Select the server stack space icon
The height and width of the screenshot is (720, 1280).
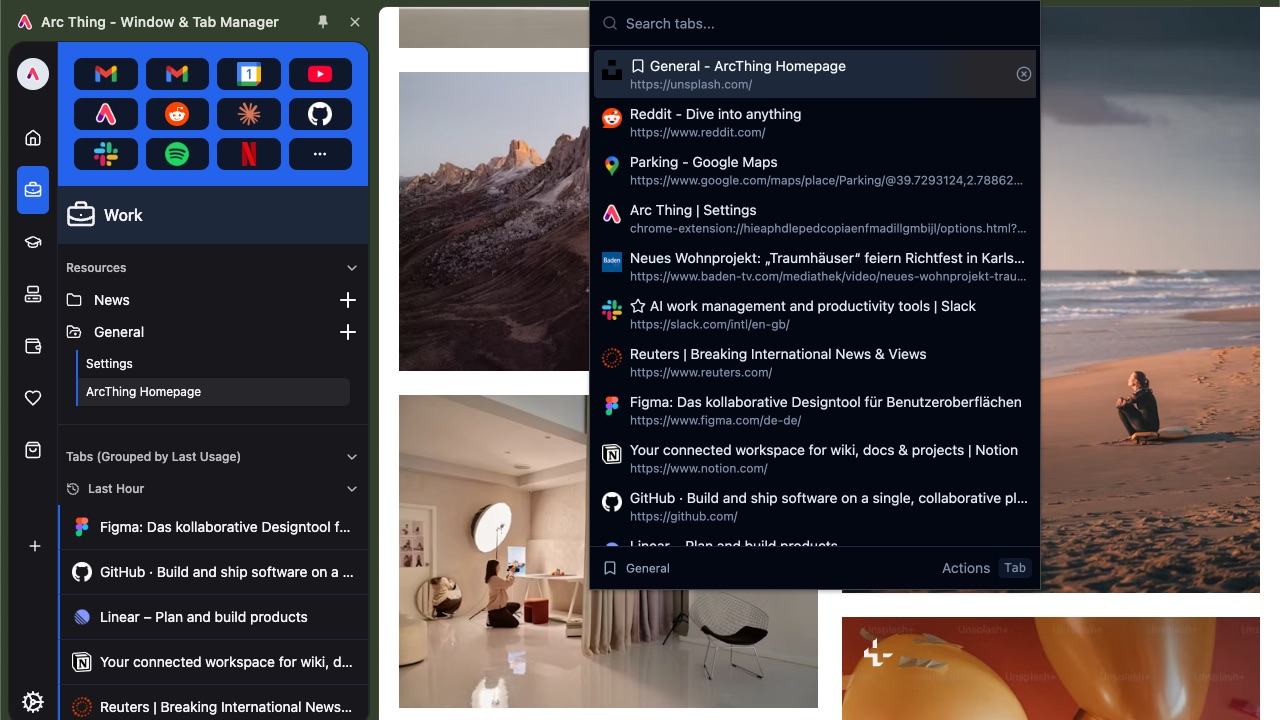[x=33, y=294]
